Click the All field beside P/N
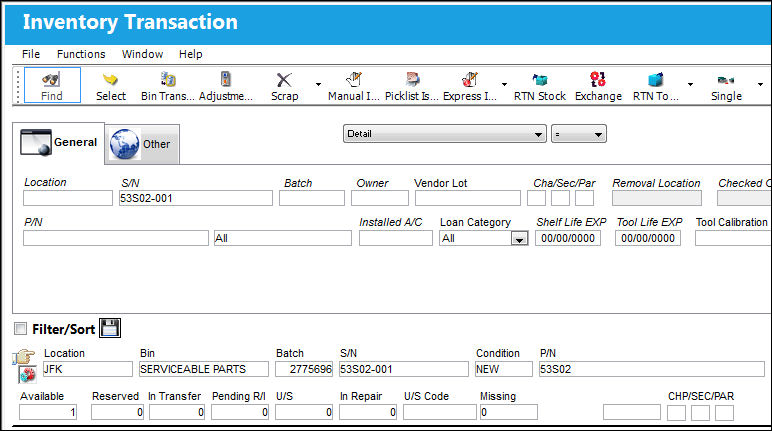This screenshot has width=772, height=431. (283, 238)
